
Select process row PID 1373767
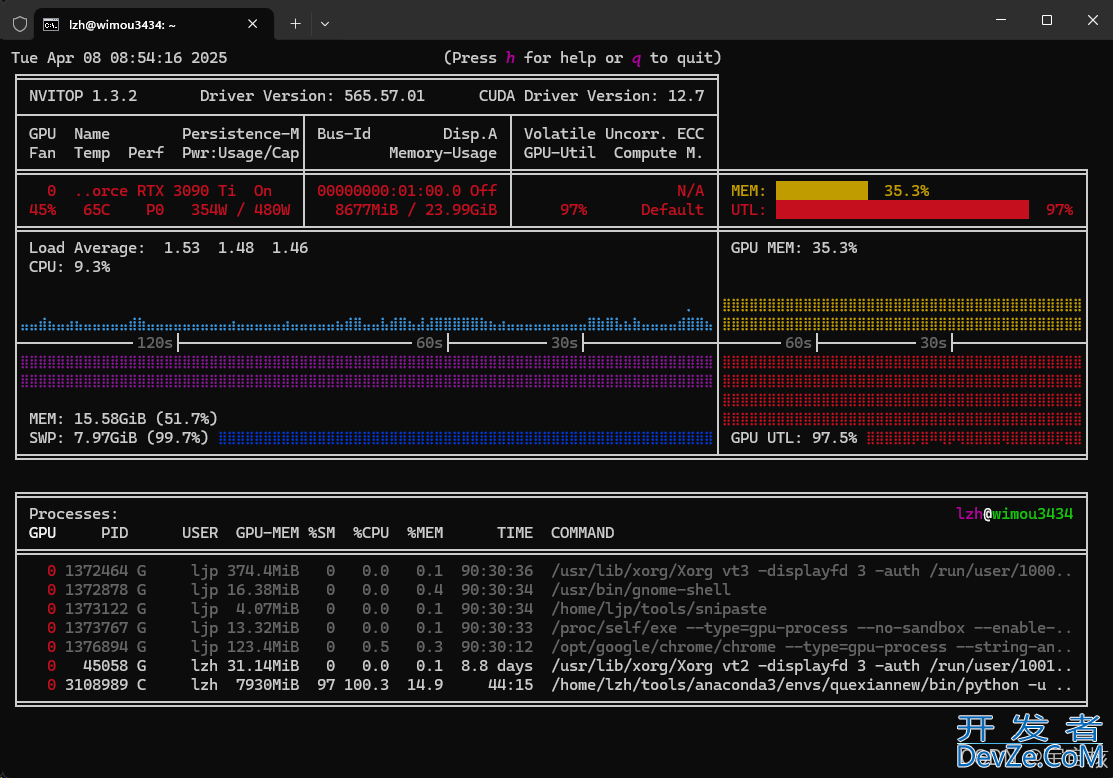(x=551, y=628)
